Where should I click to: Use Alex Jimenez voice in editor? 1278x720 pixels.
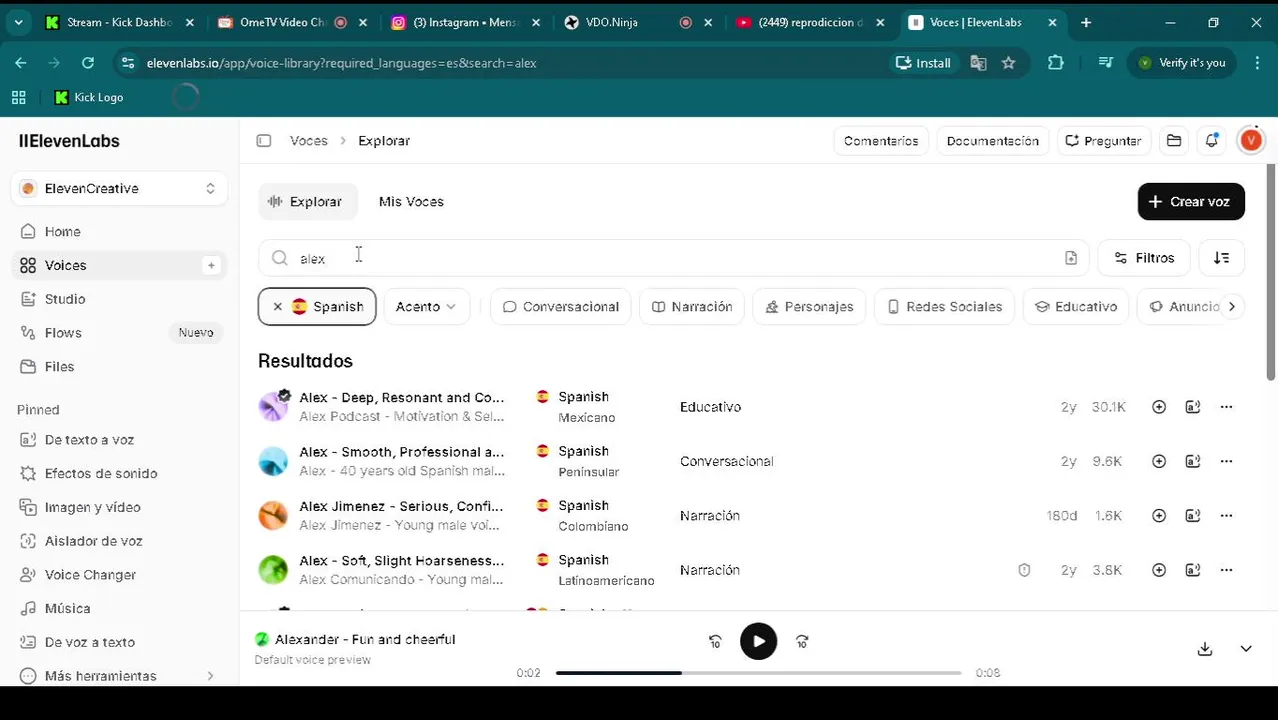click(1193, 516)
